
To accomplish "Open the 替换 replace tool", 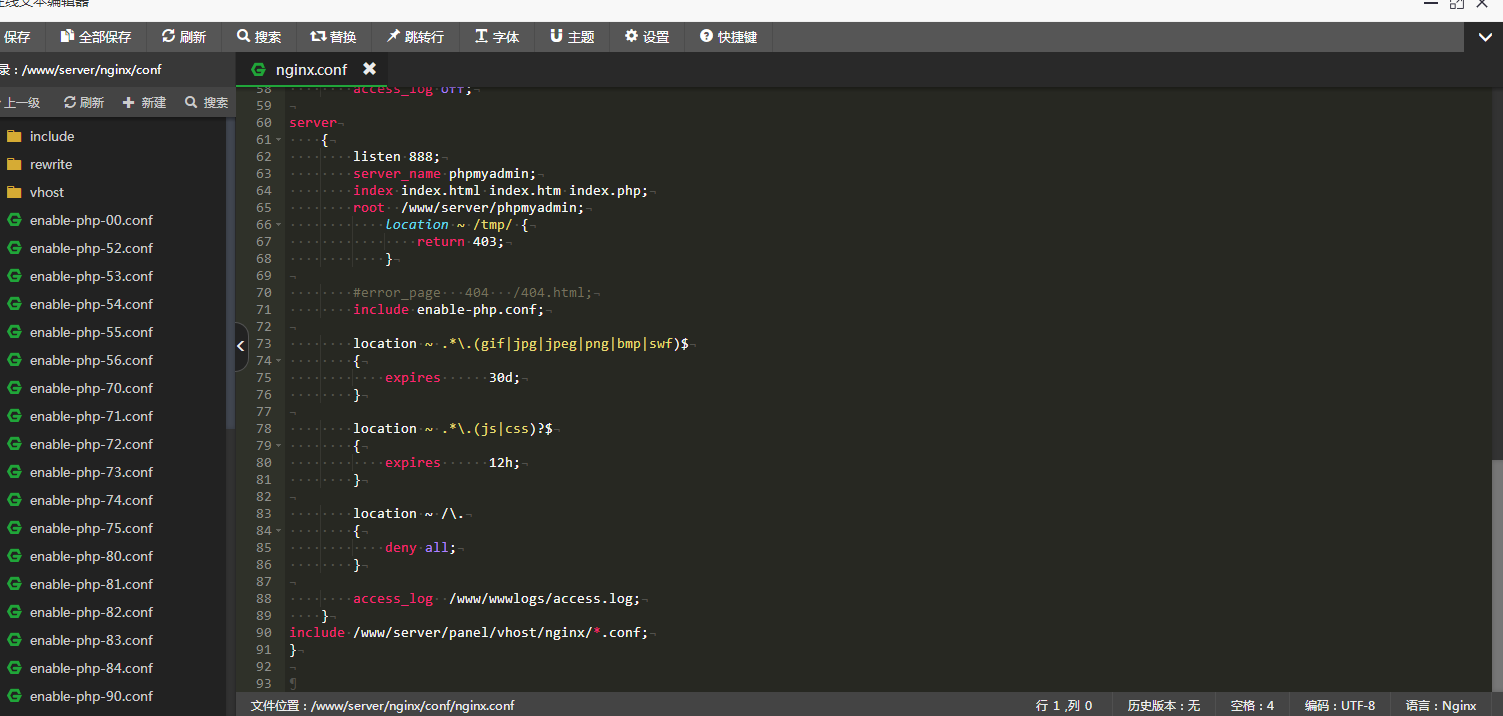I will pyautogui.click(x=334, y=37).
